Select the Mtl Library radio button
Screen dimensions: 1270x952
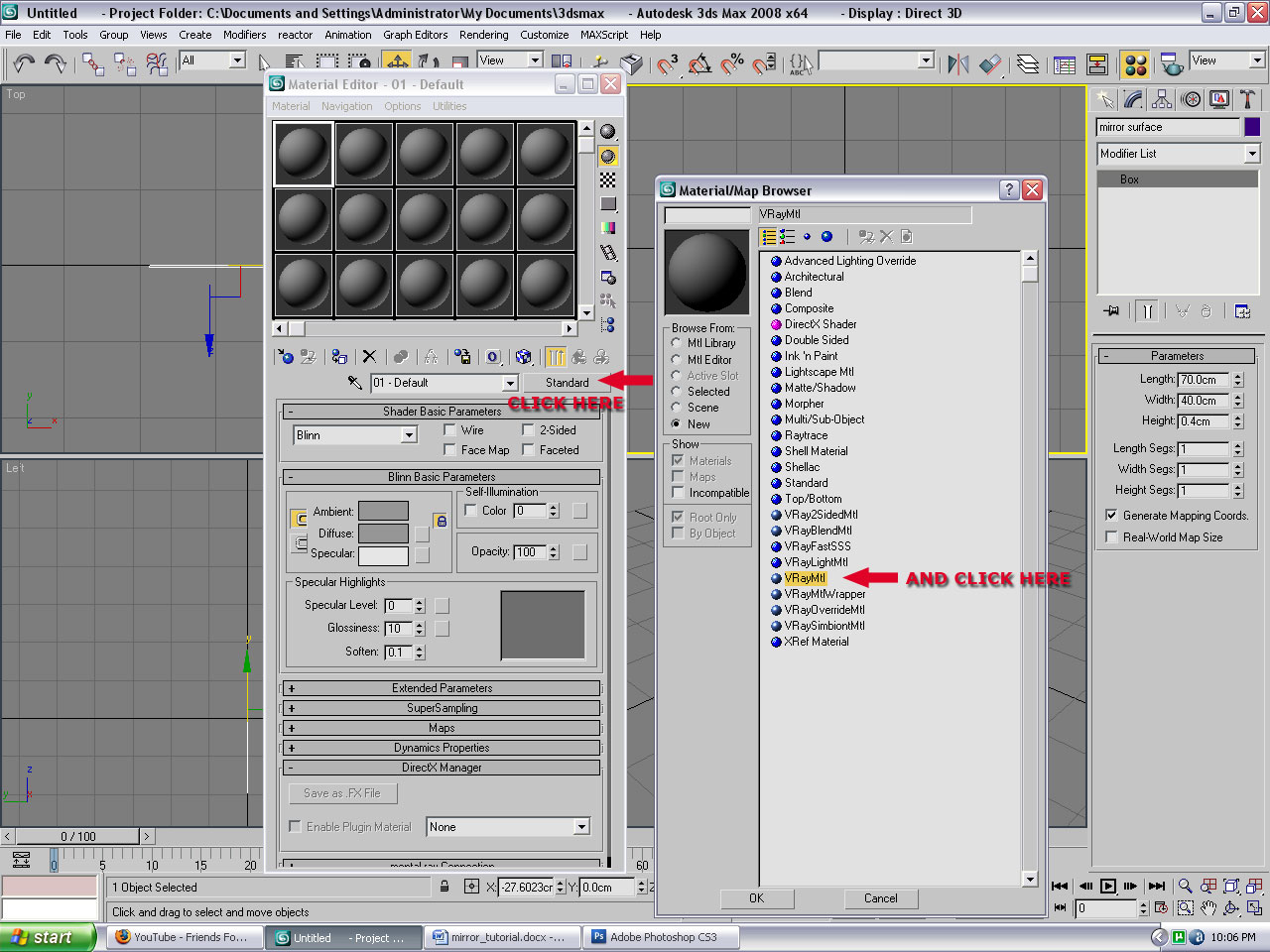coord(676,343)
